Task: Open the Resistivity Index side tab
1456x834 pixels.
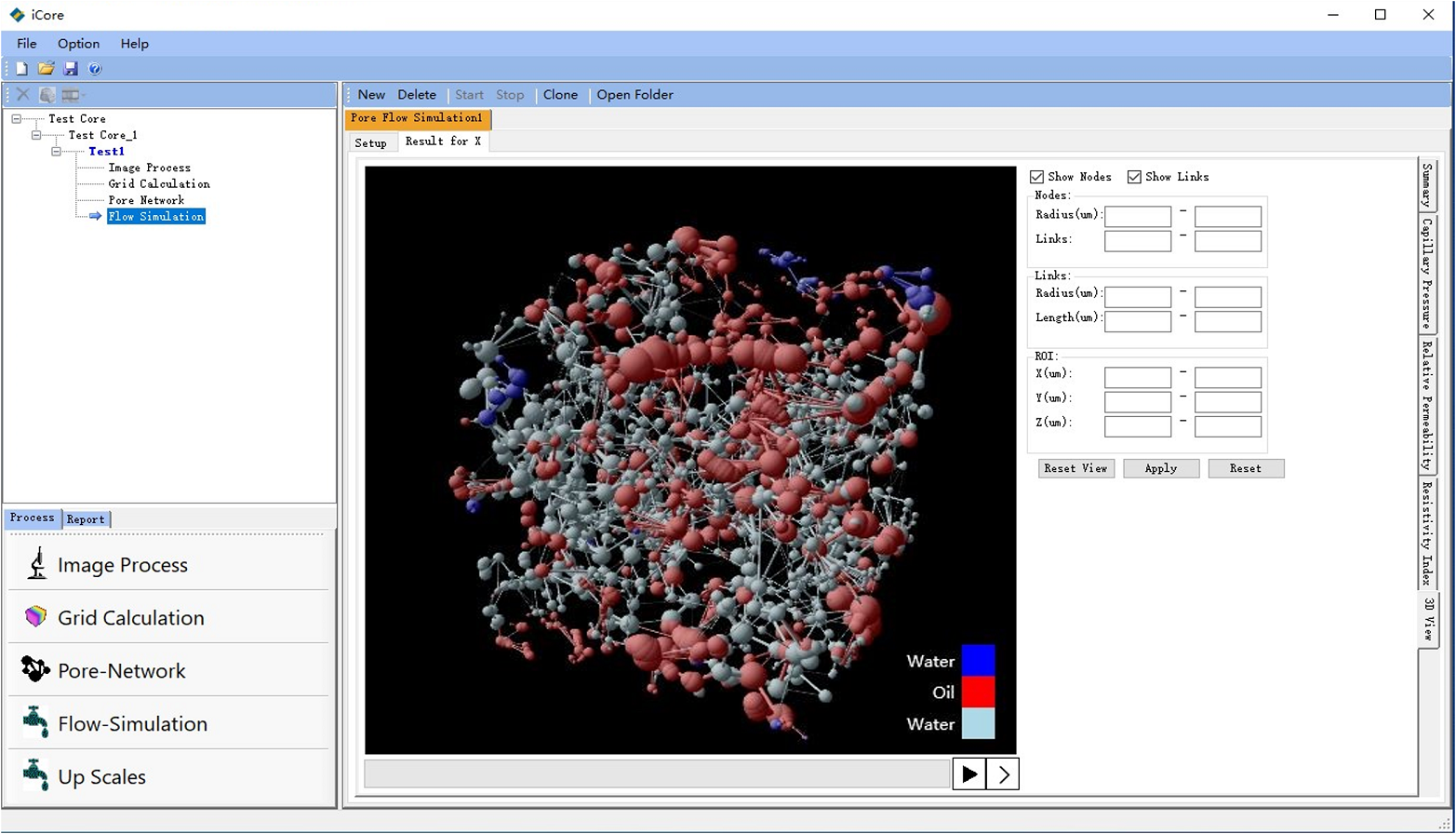Action: (x=1427, y=532)
